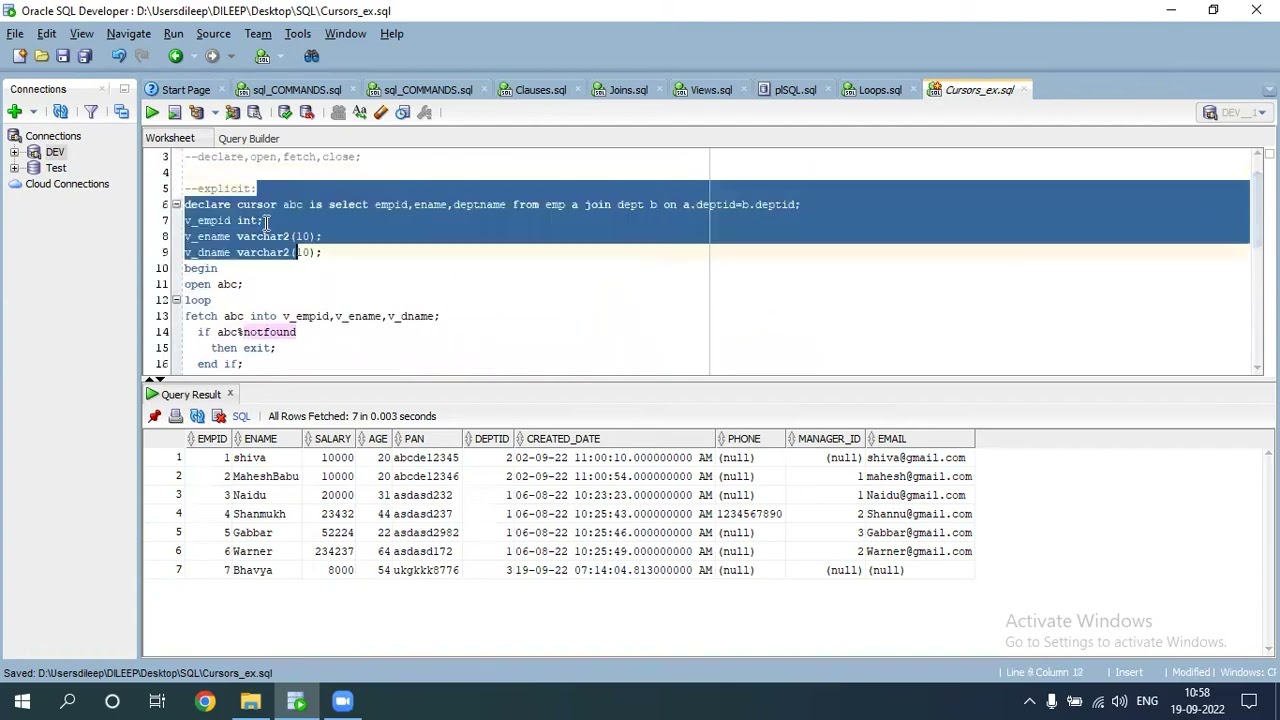Screen dimensions: 1280x720
Task: Rollback changes with the rollback icon
Action: tap(307, 113)
